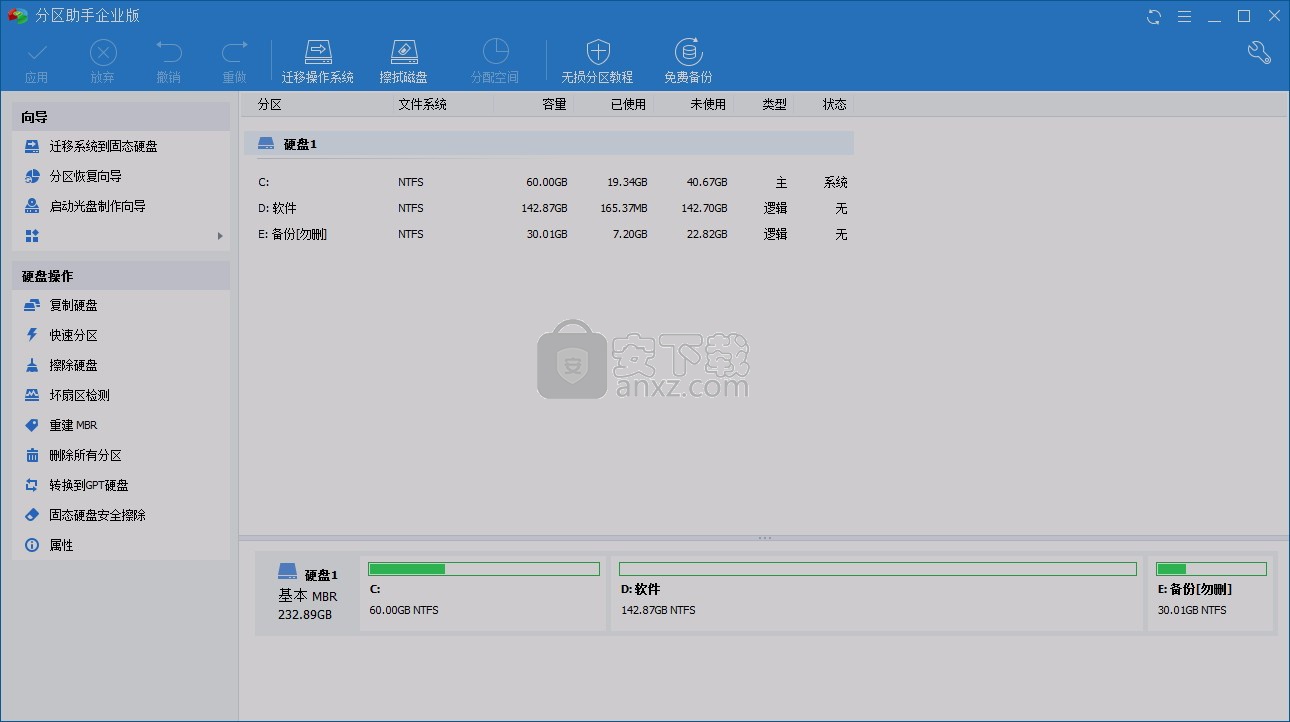Click C: usage bar in disk map
1290x722 pixels.
[484, 569]
